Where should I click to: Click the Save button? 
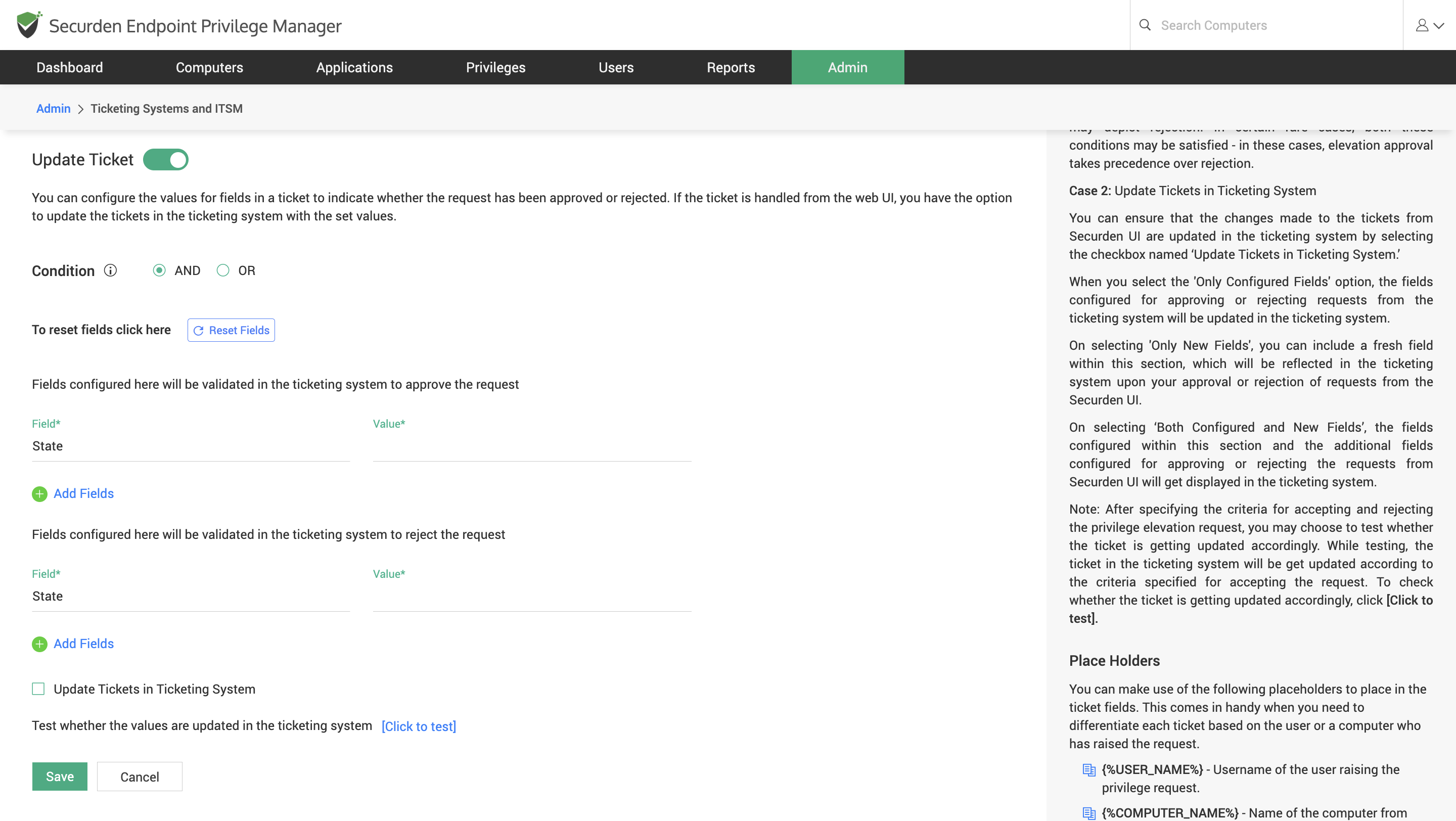pos(60,777)
